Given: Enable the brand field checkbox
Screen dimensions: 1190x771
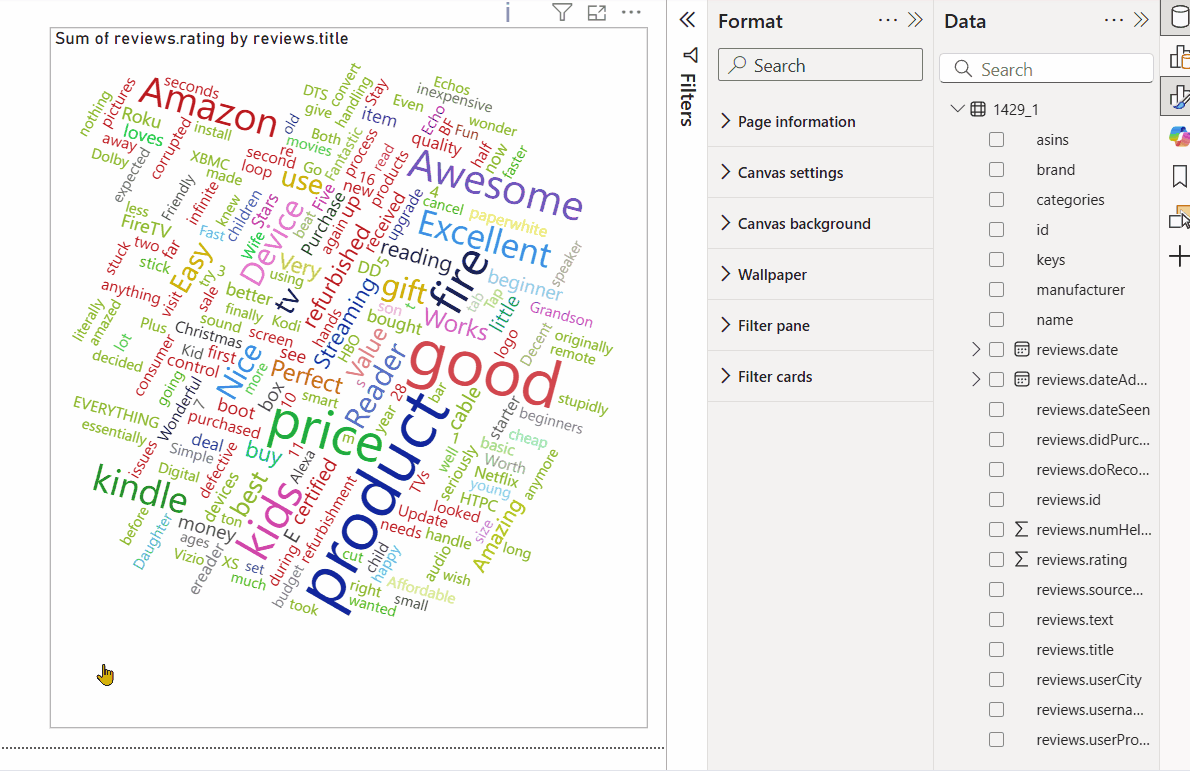Looking at the screenshot, I should [996, 169].
